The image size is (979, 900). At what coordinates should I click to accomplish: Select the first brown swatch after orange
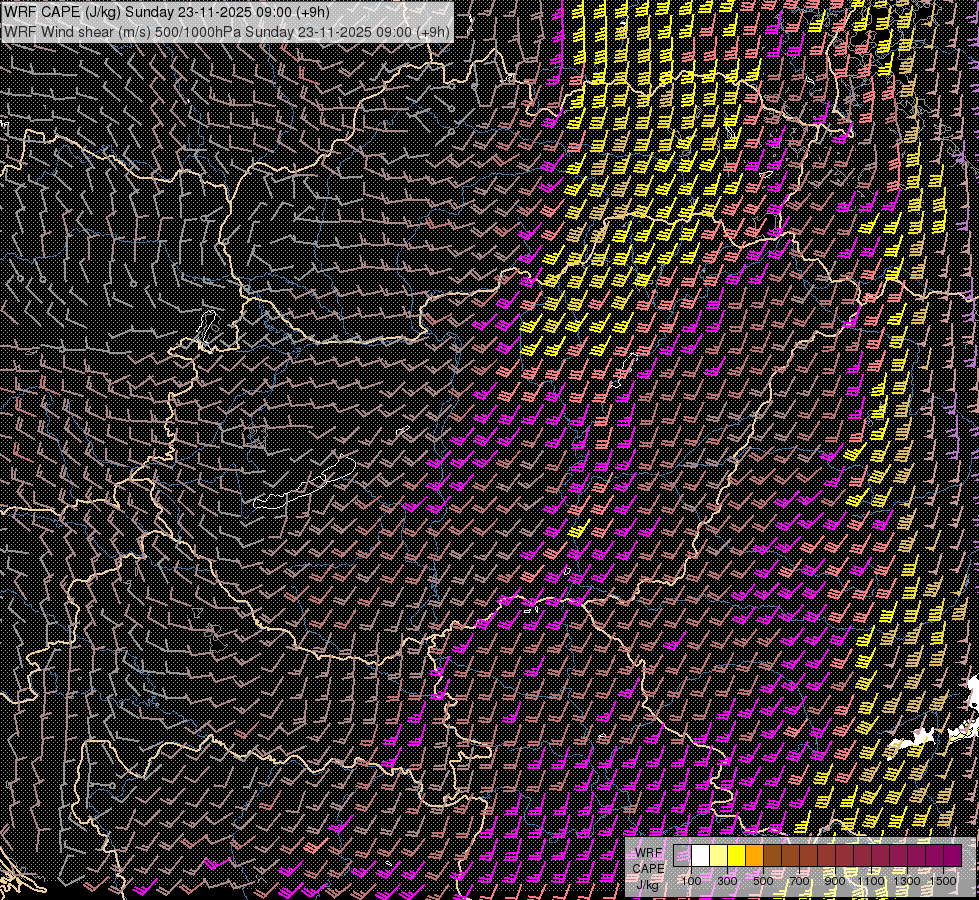click(773, 855)
